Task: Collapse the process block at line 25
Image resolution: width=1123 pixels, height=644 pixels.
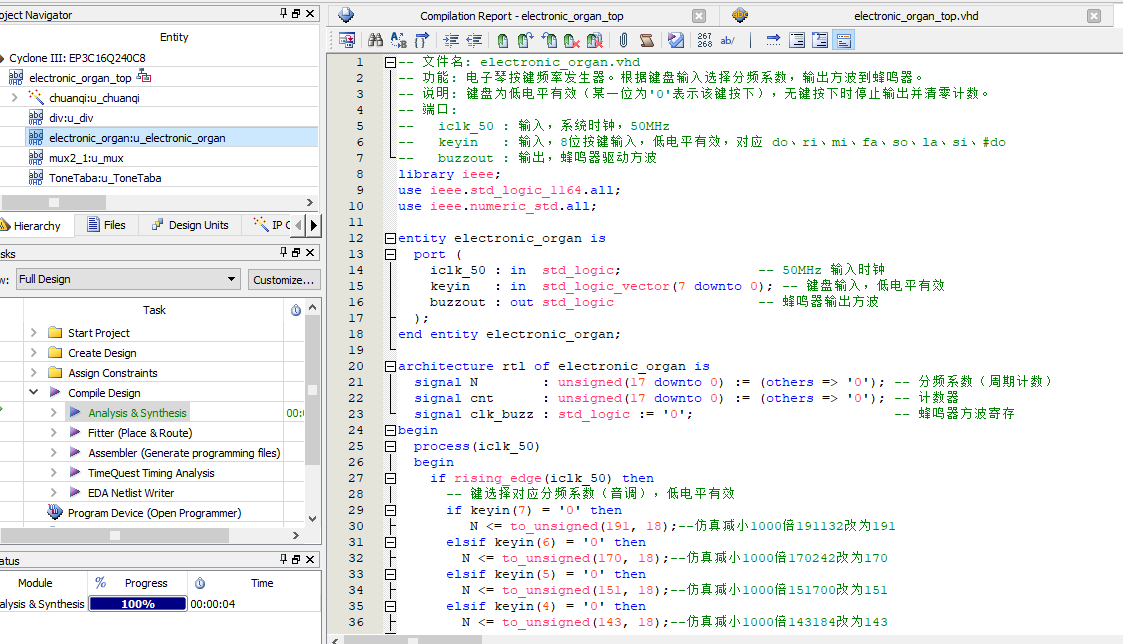Action: (x=390, y=446)
